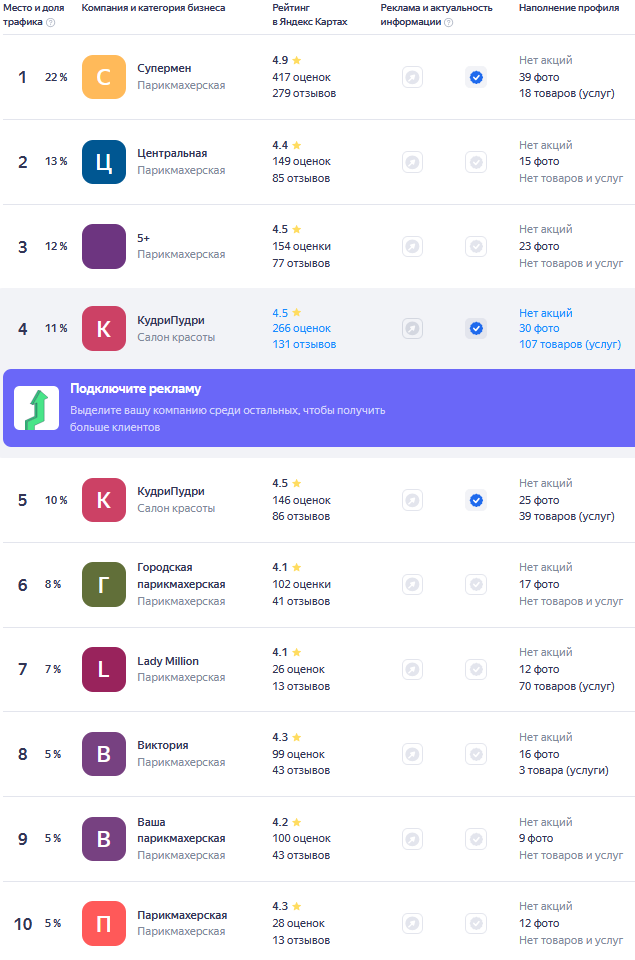Select the 'Рейтинг в Яндекс Картах' column header
Image resolution: width=635 pixels, height=960 pixels.
click(310, 14)
